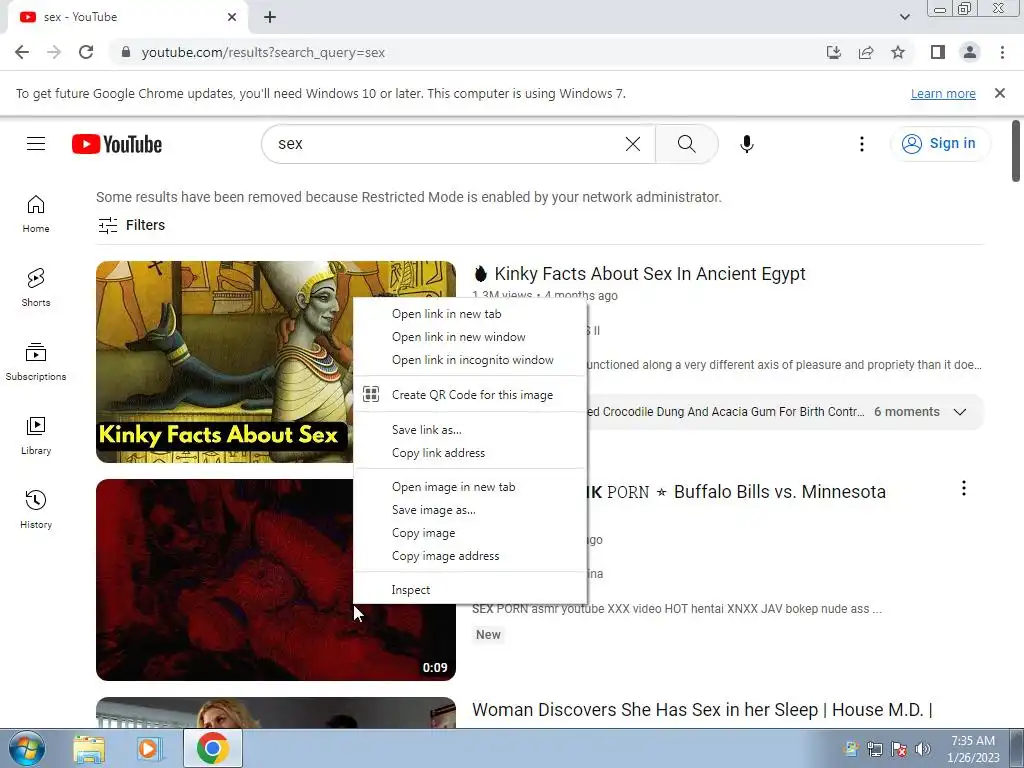Click the Sign in button

(x=940, y=144)
